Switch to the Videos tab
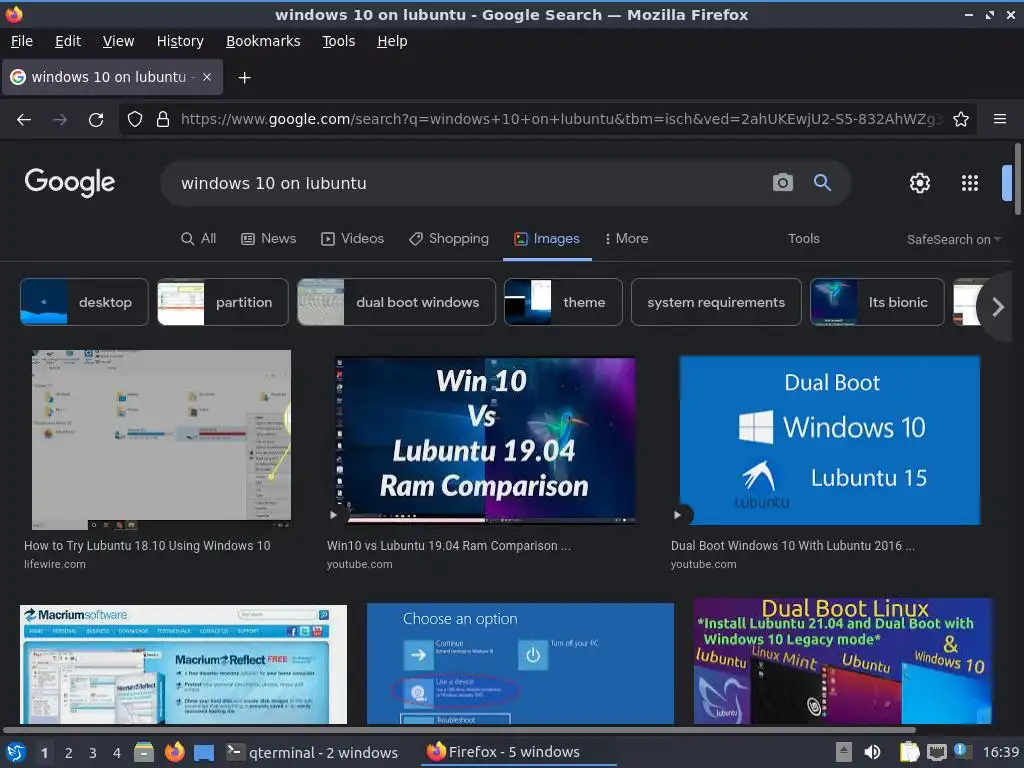The image size is (1024, 768). coord(352,238)
